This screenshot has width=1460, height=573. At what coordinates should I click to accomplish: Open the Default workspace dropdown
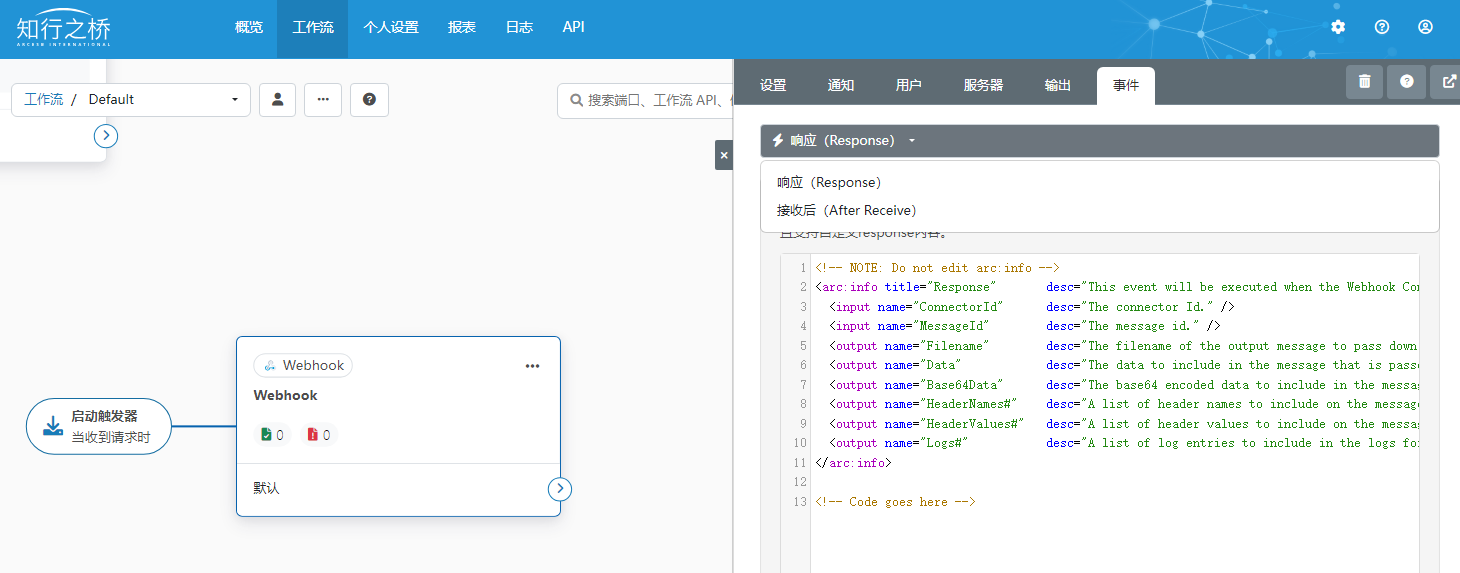pyautogui.click(x=165, y=100)
